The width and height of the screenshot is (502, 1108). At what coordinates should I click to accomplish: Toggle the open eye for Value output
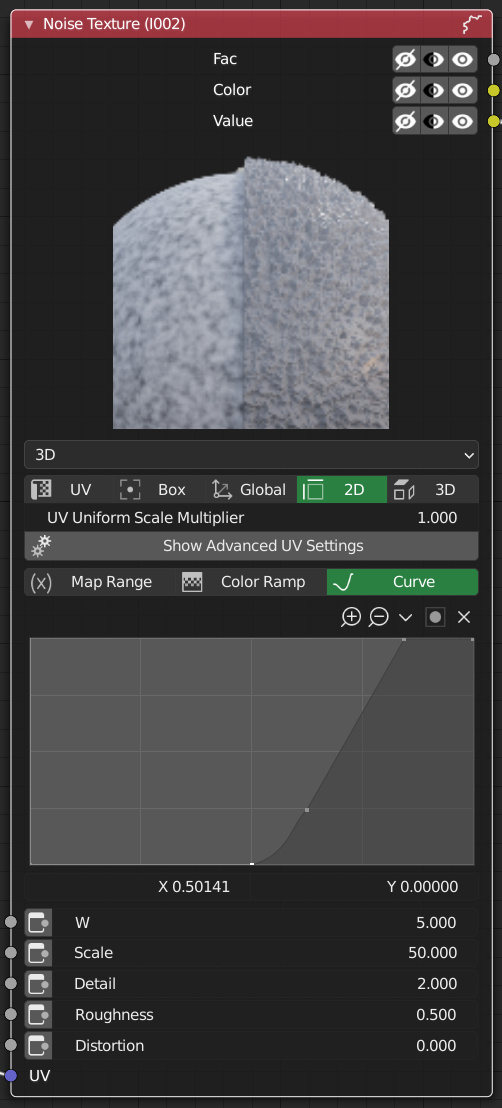tap(462, 122)
